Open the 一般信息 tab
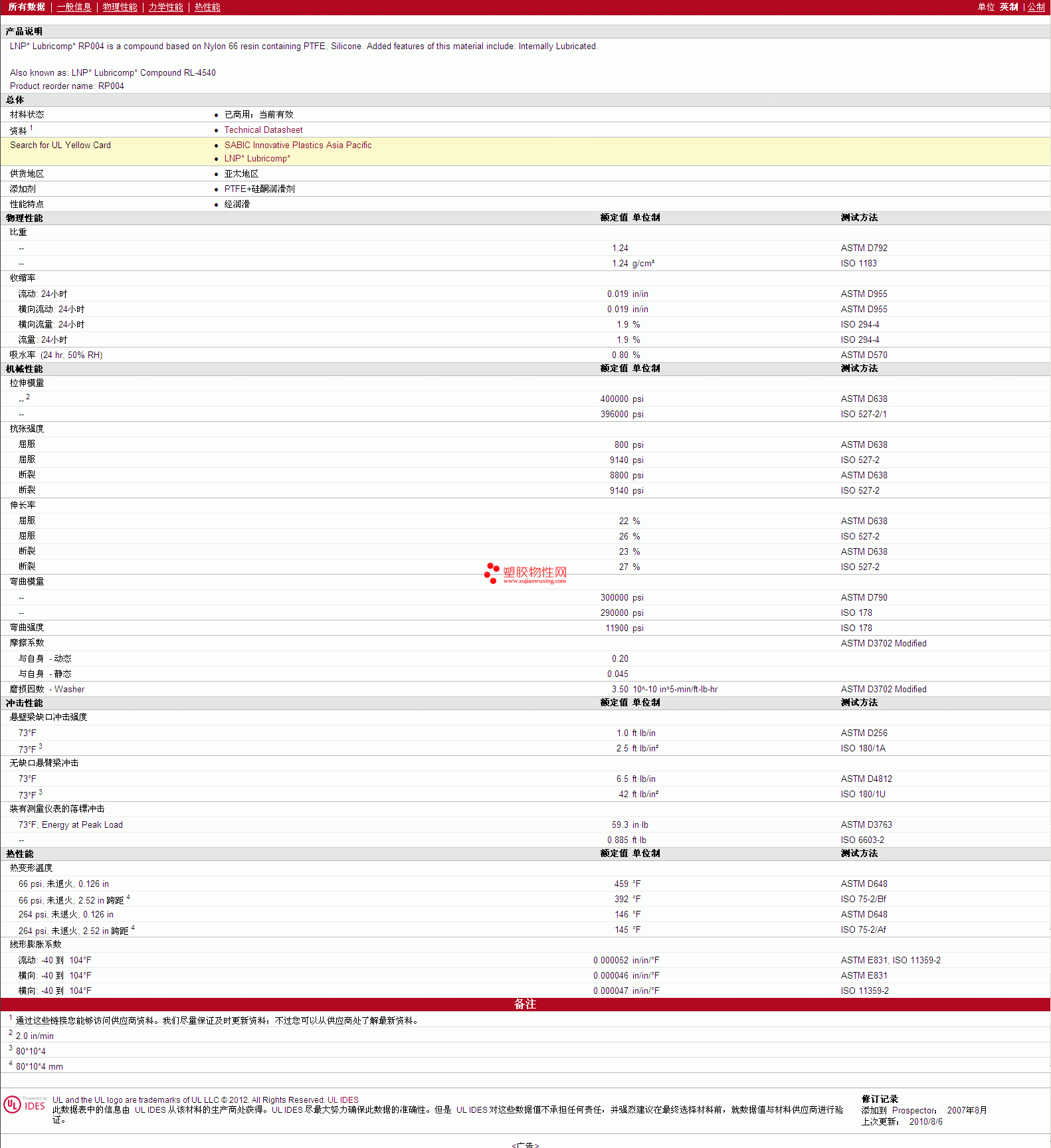This screenshot has height=1148, width=1051. coord(74,7)
